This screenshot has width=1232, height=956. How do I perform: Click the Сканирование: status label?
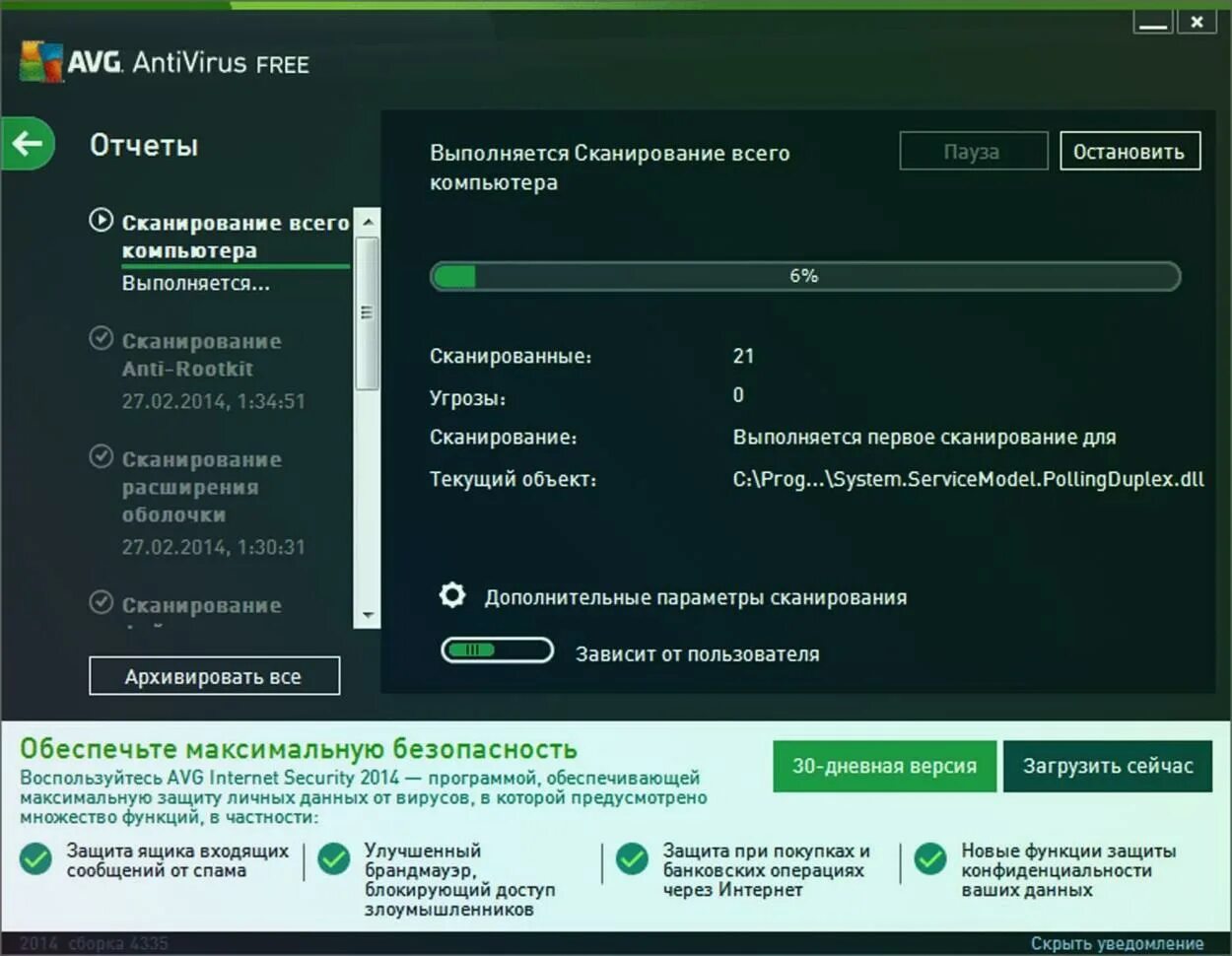[503, 437]
